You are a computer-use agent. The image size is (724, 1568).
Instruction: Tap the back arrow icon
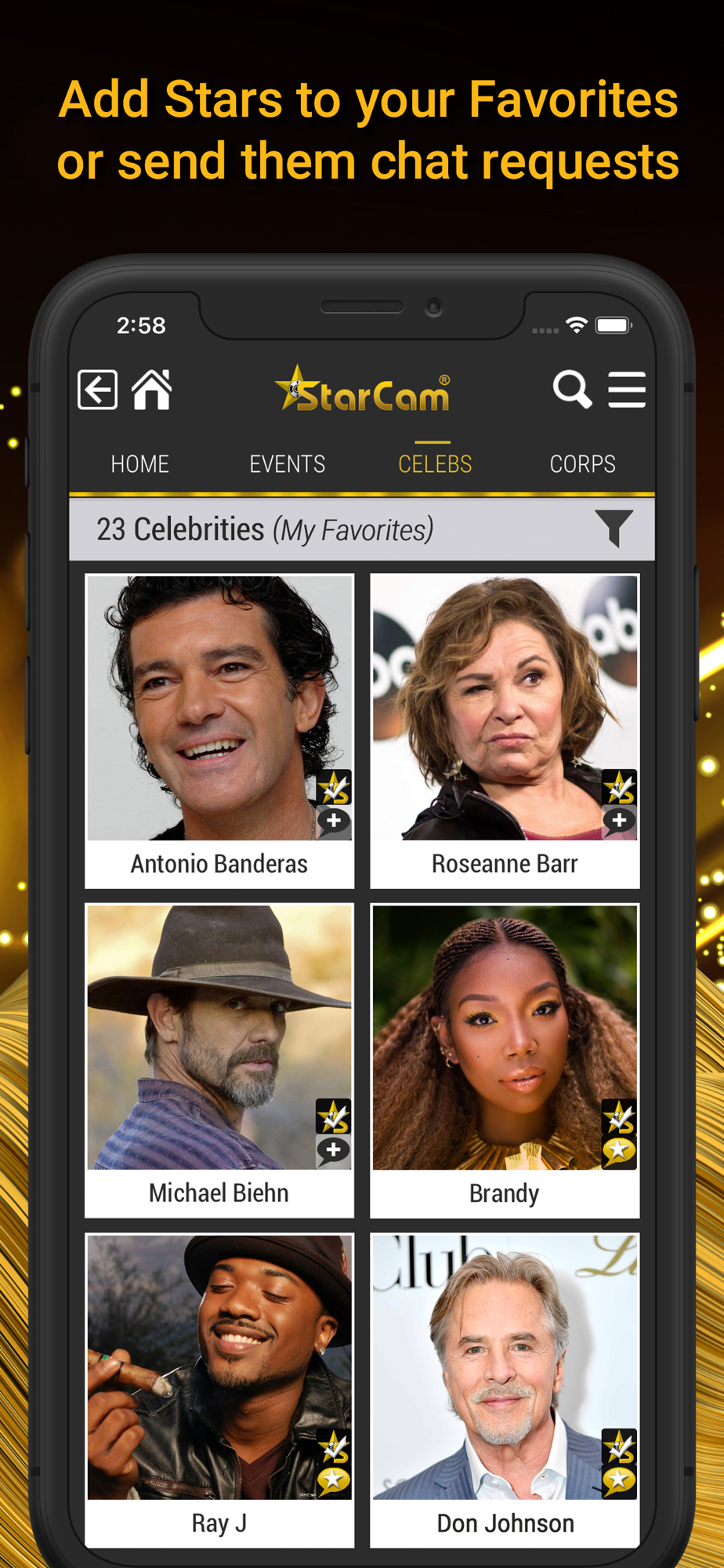[x=98, y=390]
